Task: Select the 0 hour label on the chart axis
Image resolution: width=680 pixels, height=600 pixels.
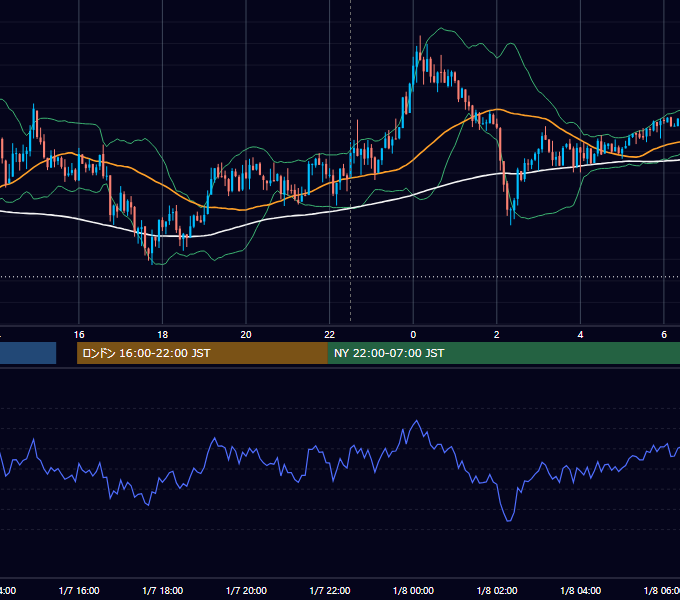Action: [x=413, y=335]
